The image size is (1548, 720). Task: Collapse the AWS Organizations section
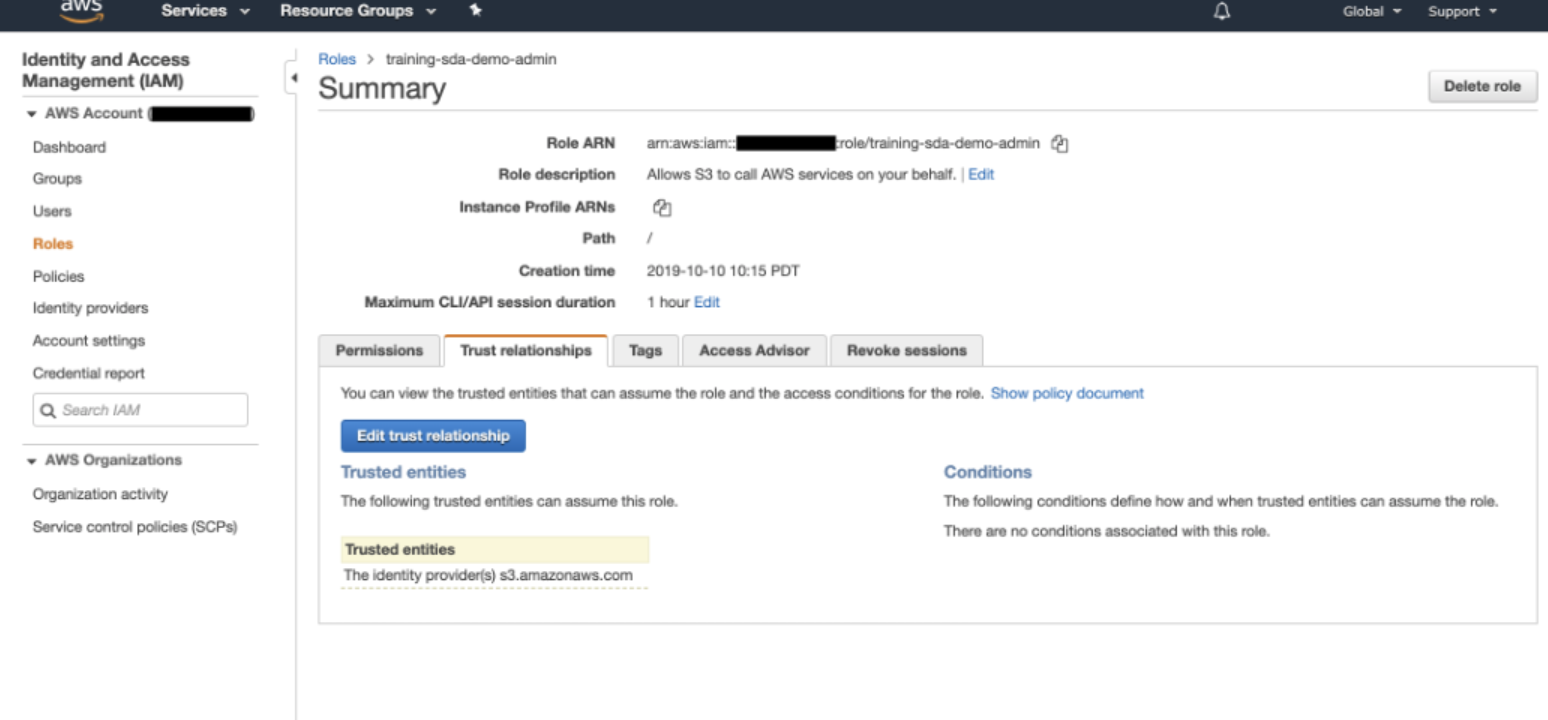click(31, 461)
